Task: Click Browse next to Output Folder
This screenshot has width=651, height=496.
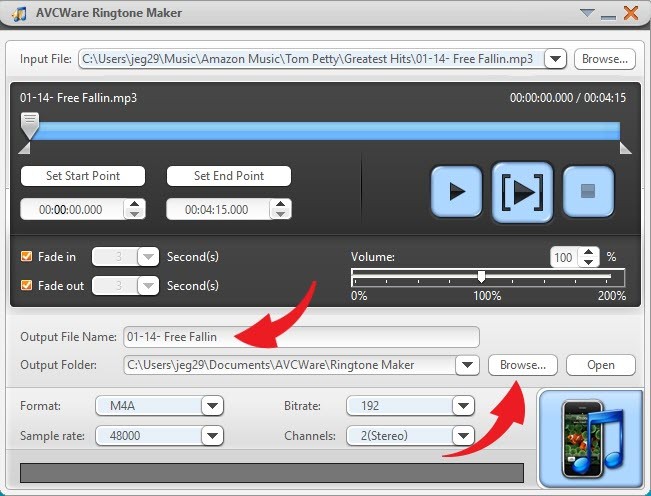Action: (x=523, y=365)
